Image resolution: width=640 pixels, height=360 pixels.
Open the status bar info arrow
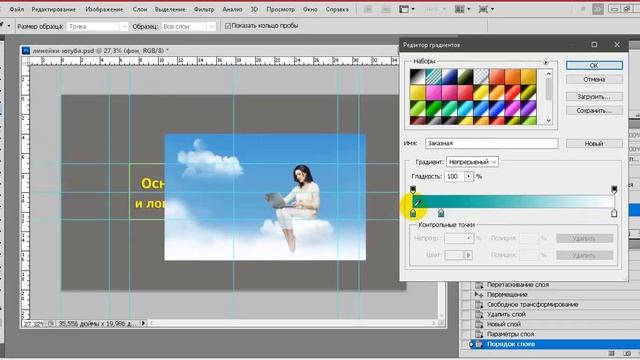pos(143,323)
